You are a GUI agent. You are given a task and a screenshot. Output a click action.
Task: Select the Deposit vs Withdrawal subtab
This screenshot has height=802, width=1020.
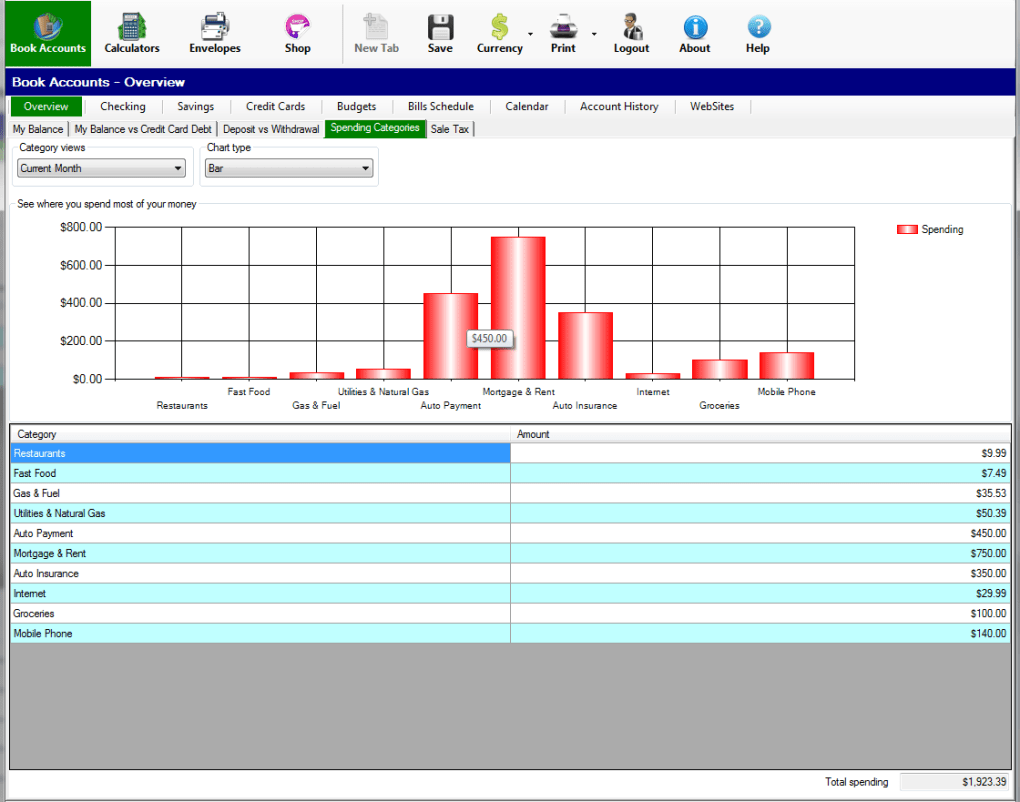(271, 129)
